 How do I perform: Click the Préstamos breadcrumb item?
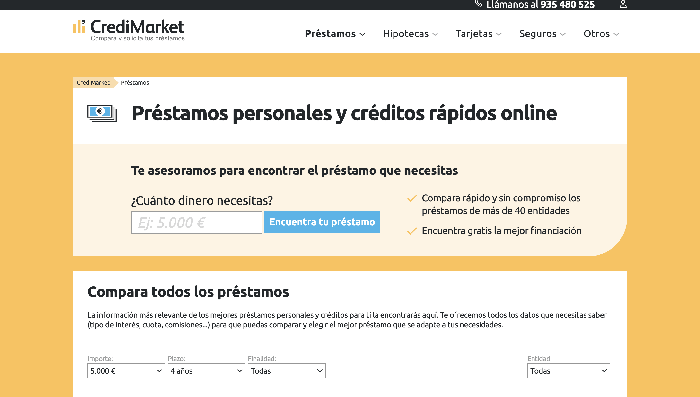[135, 83]
